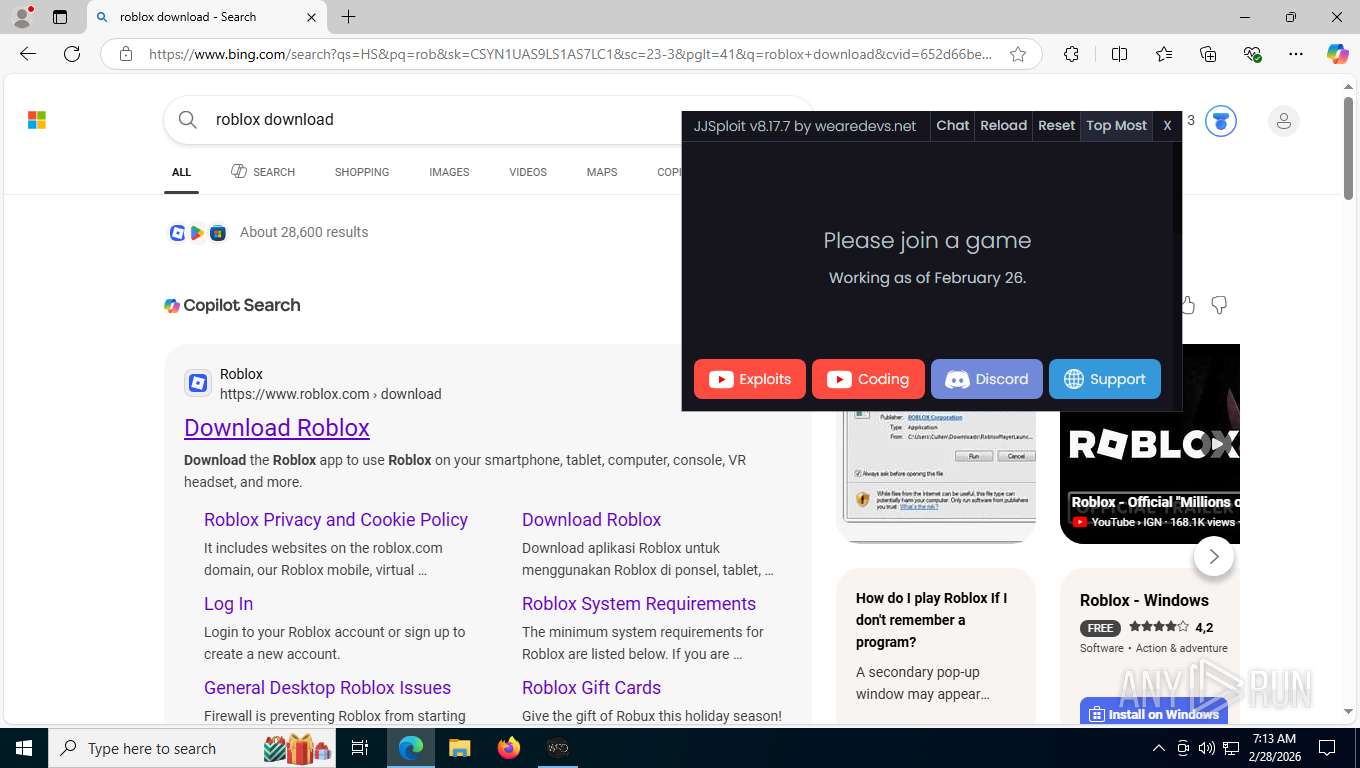Open Browser essentials heart icon
Image resolution: width=1360 pixels, height=768 pixels.
(1252, 54)
